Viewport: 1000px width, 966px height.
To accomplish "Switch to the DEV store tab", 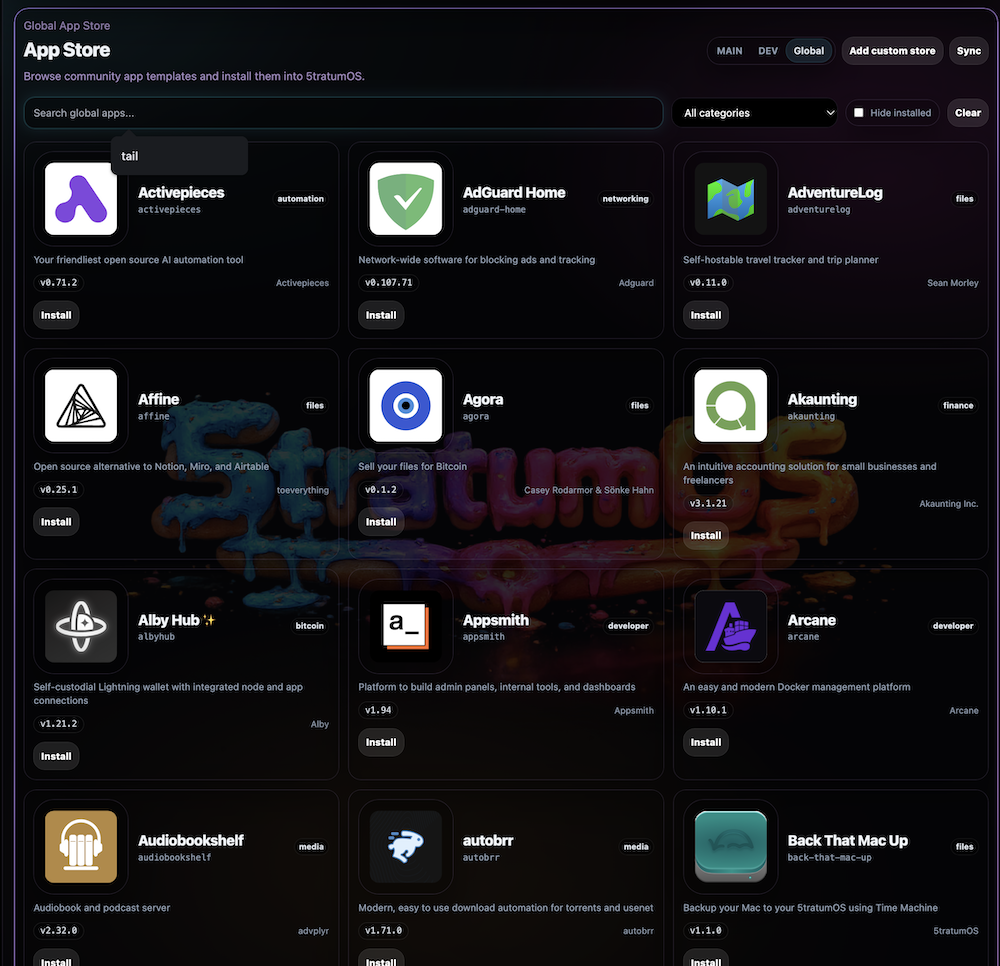I will coord(767,51).
